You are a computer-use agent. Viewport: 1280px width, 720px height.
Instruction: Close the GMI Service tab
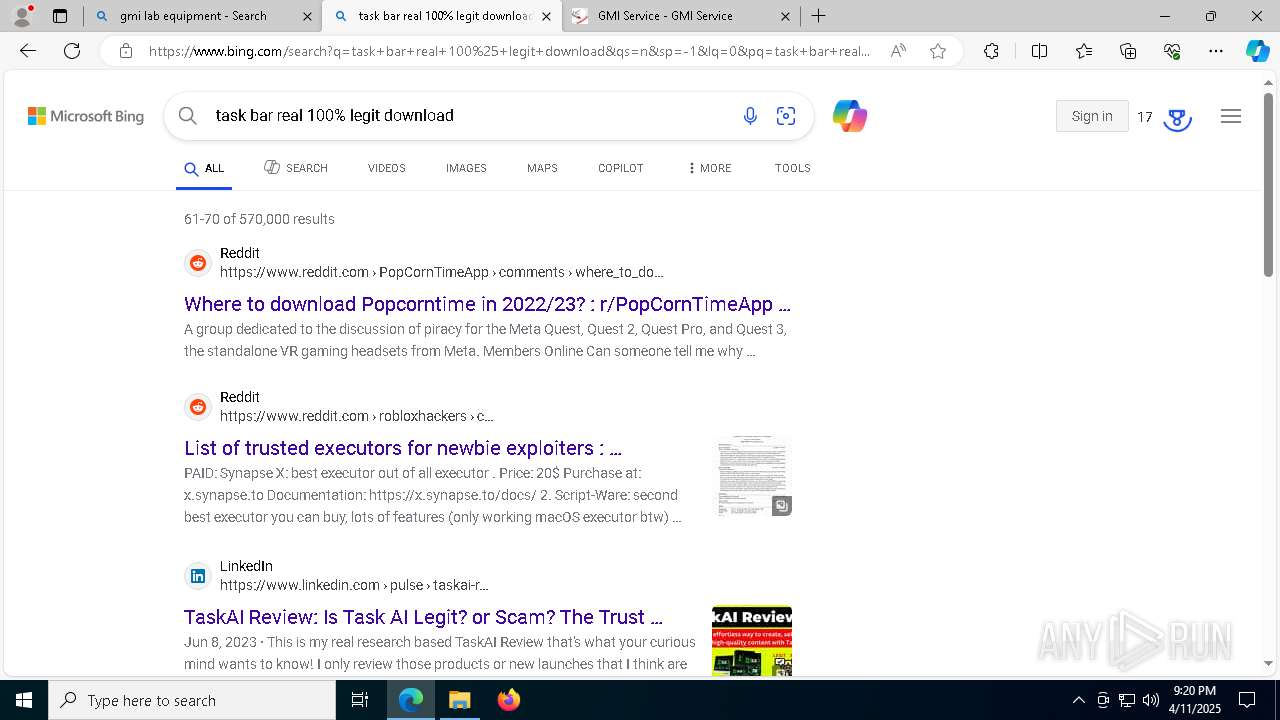(x=785, y=16)
